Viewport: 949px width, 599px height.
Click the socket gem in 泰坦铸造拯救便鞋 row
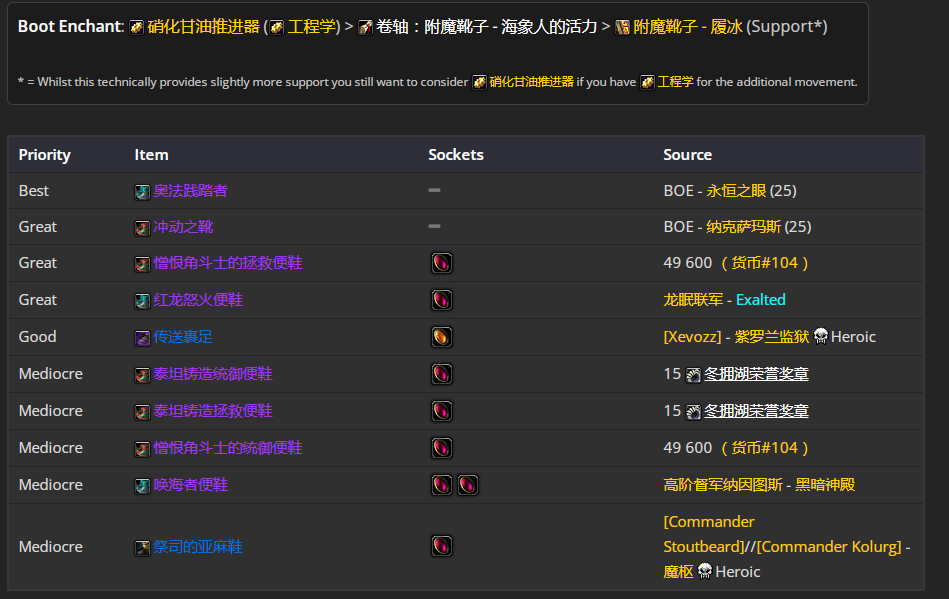point(442,411)
